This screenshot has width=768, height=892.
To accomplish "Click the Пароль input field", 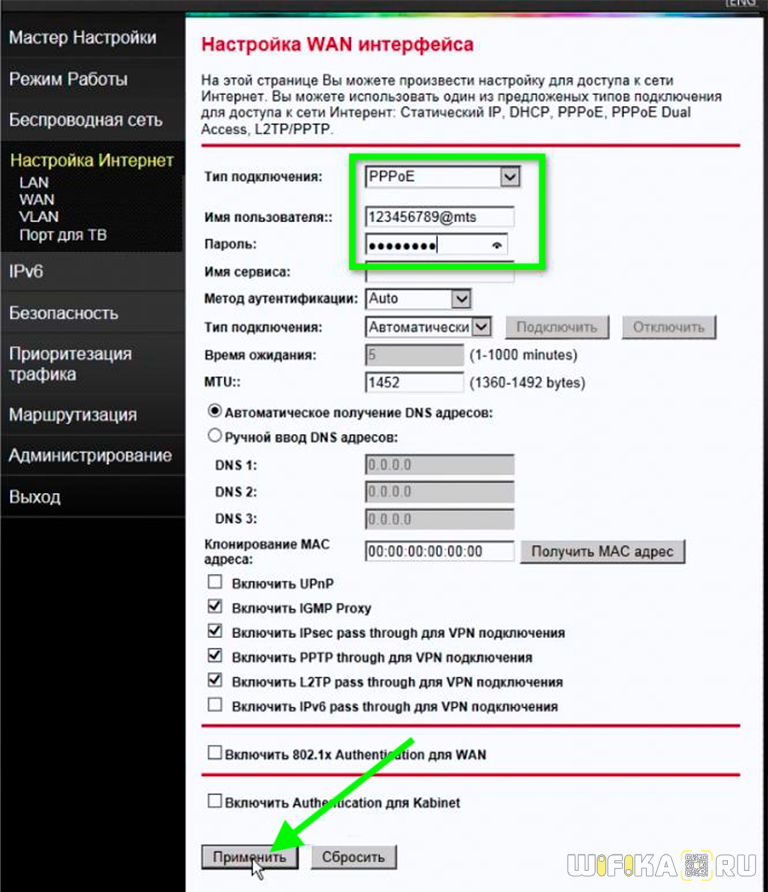I will (x=435, y=245).
